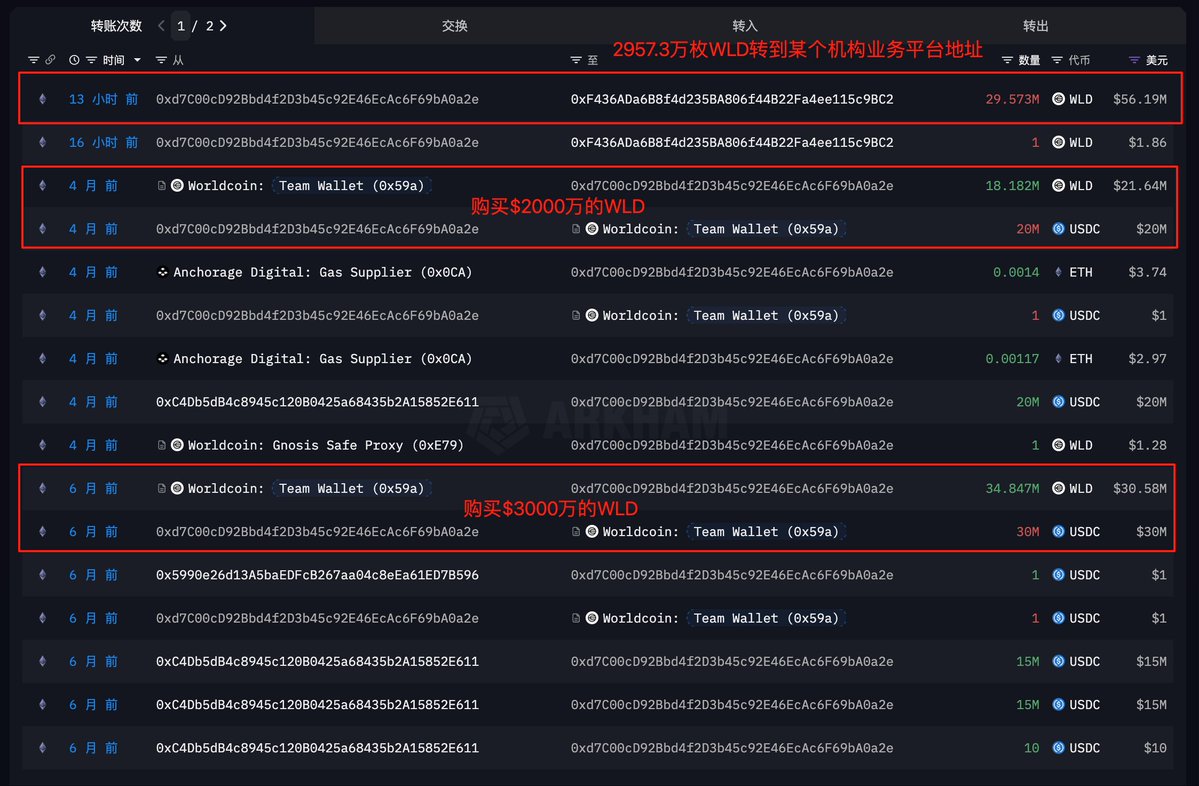Image resolution: width=1199 pixels, height=786 pixels.
Task: Open the filter icon for the 时间 column
Action: pos(91,60)
